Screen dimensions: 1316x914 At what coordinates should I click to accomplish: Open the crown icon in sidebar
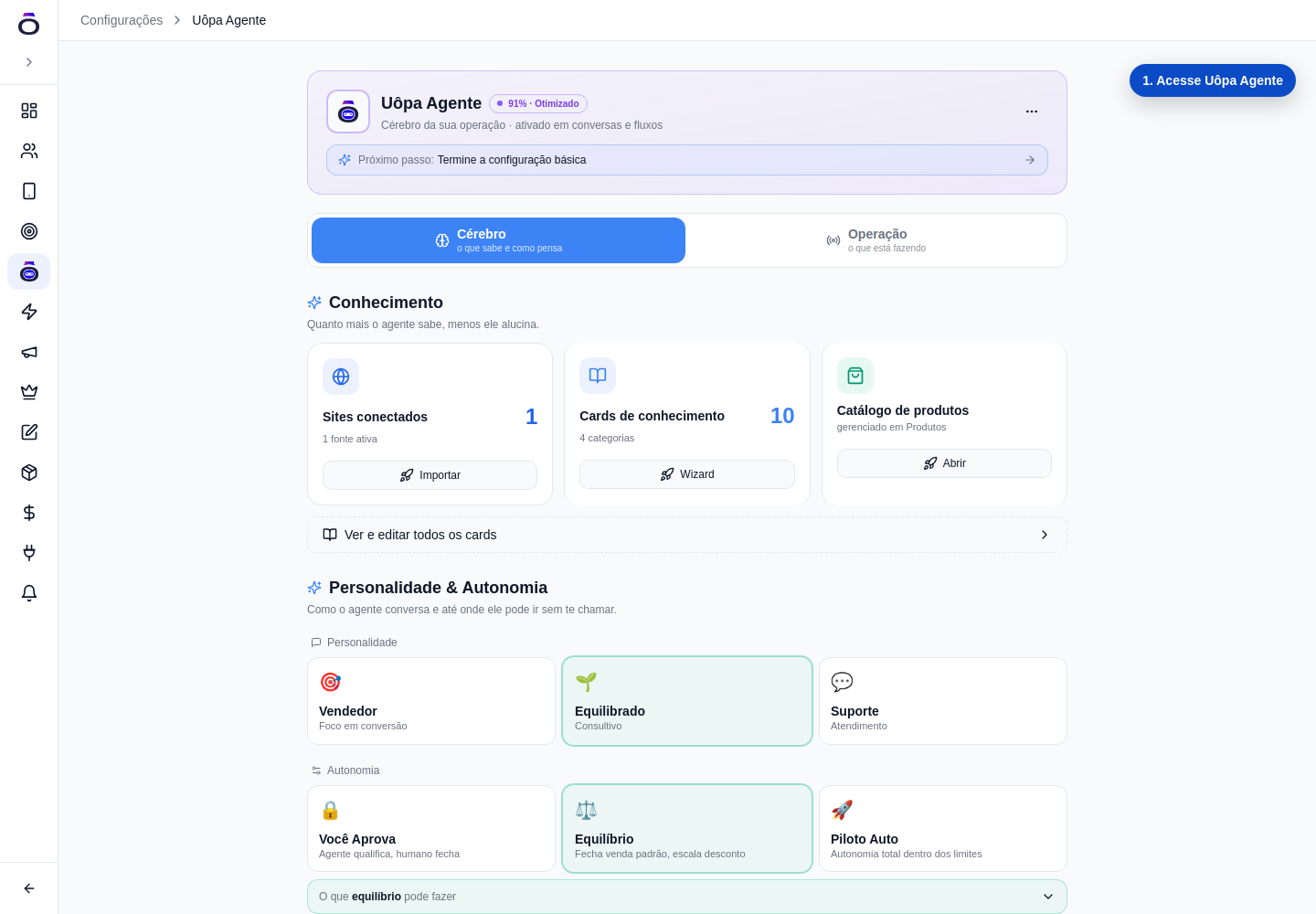[29, 392]
